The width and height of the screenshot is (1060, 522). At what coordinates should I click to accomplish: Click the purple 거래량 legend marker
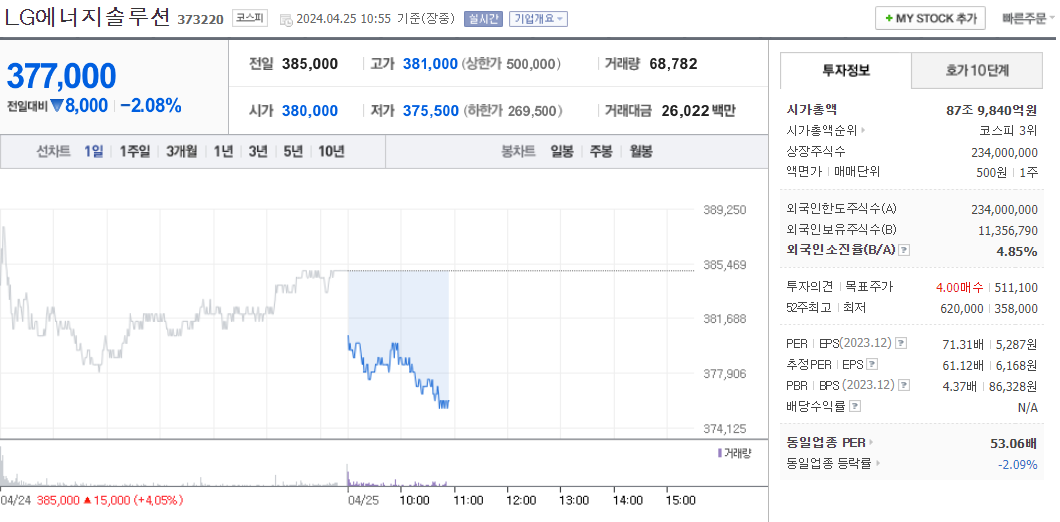pyautogui.click(x=719, y=452)
